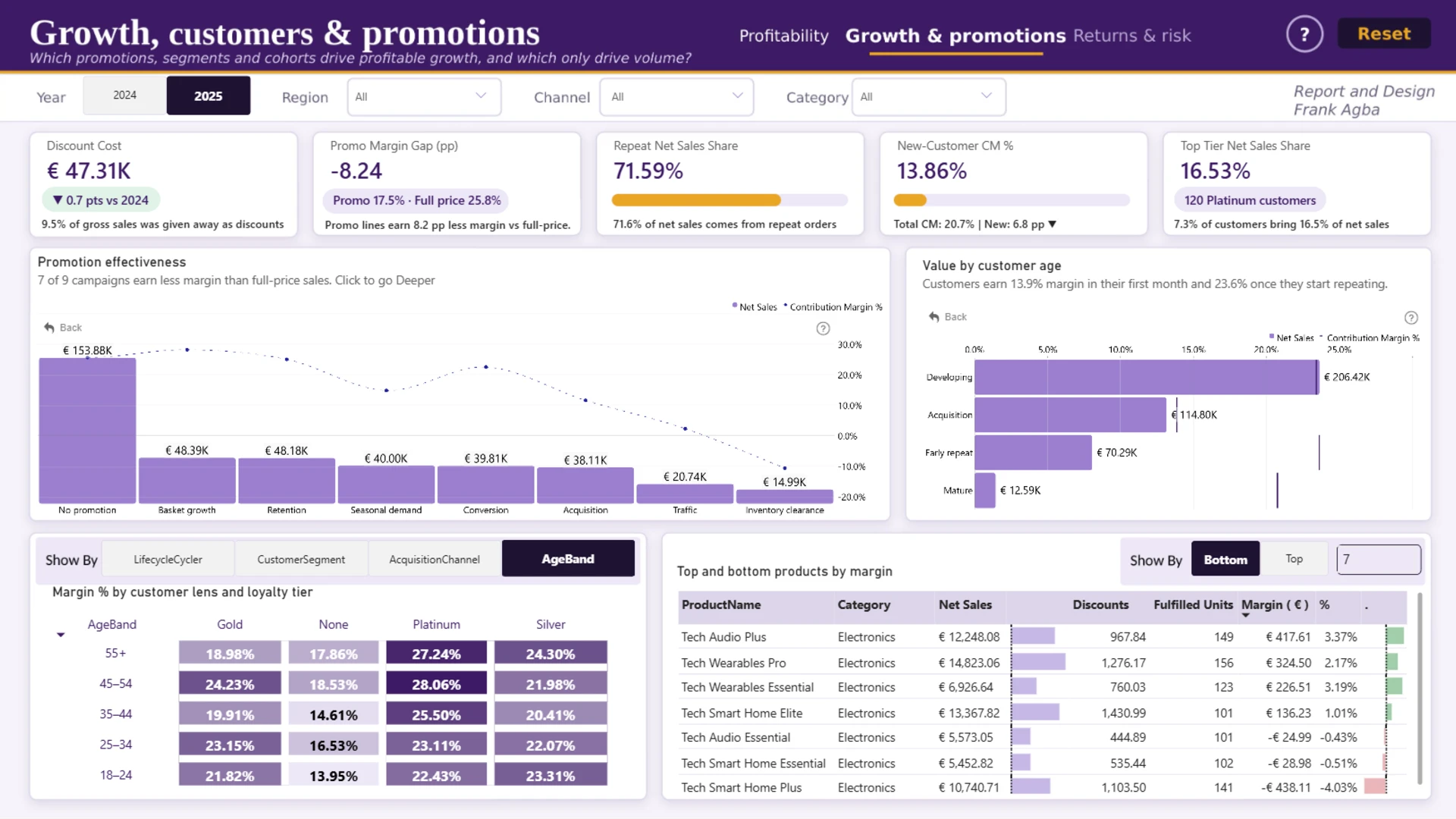Select the Tech Wearables Pro row

(1043, 663)
